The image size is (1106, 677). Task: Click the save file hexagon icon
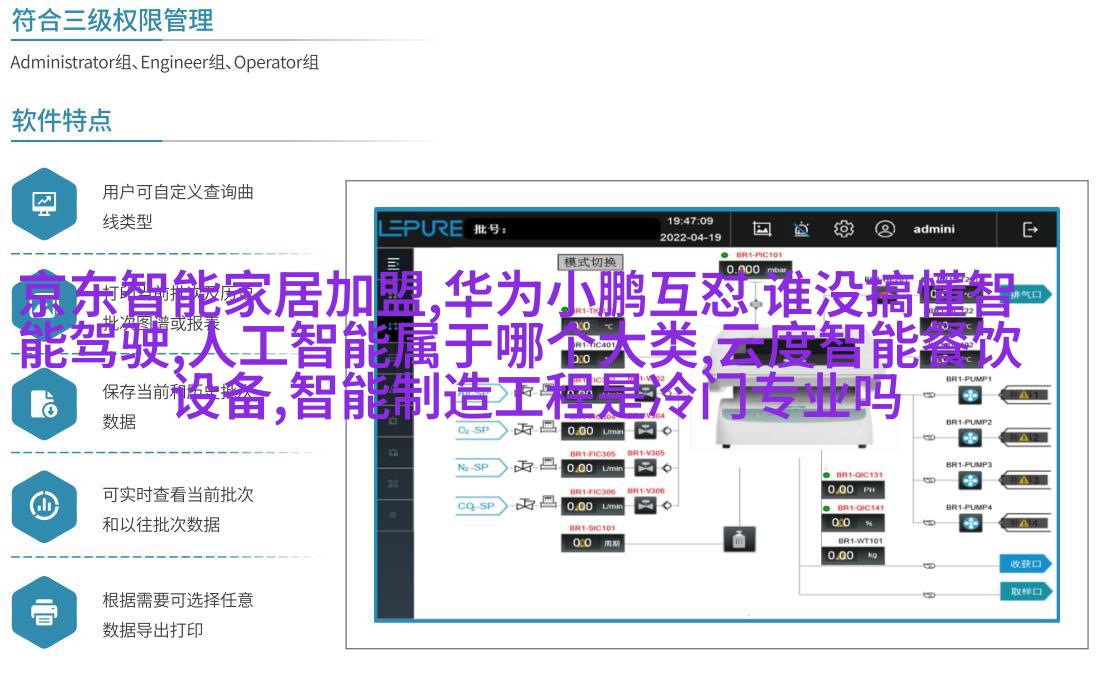coord(44,404)
